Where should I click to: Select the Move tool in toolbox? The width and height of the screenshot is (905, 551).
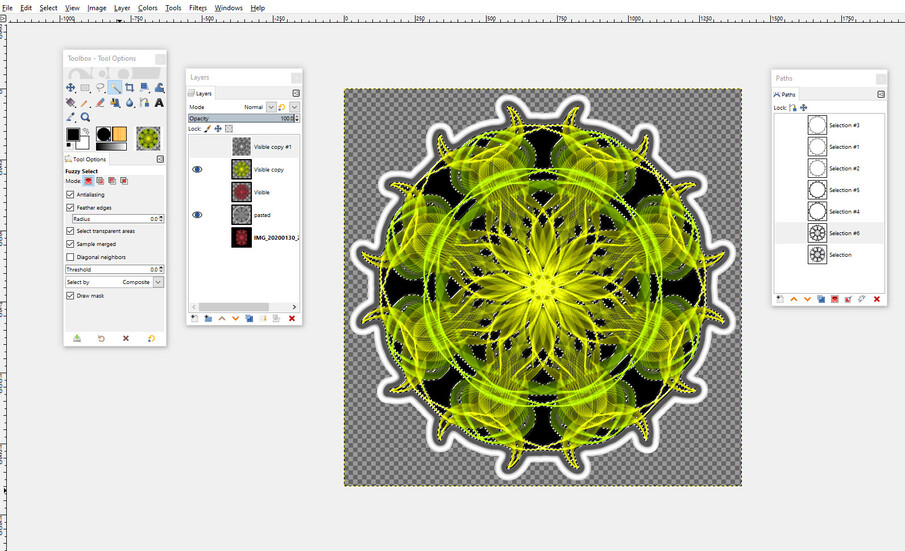pos(70,88)
